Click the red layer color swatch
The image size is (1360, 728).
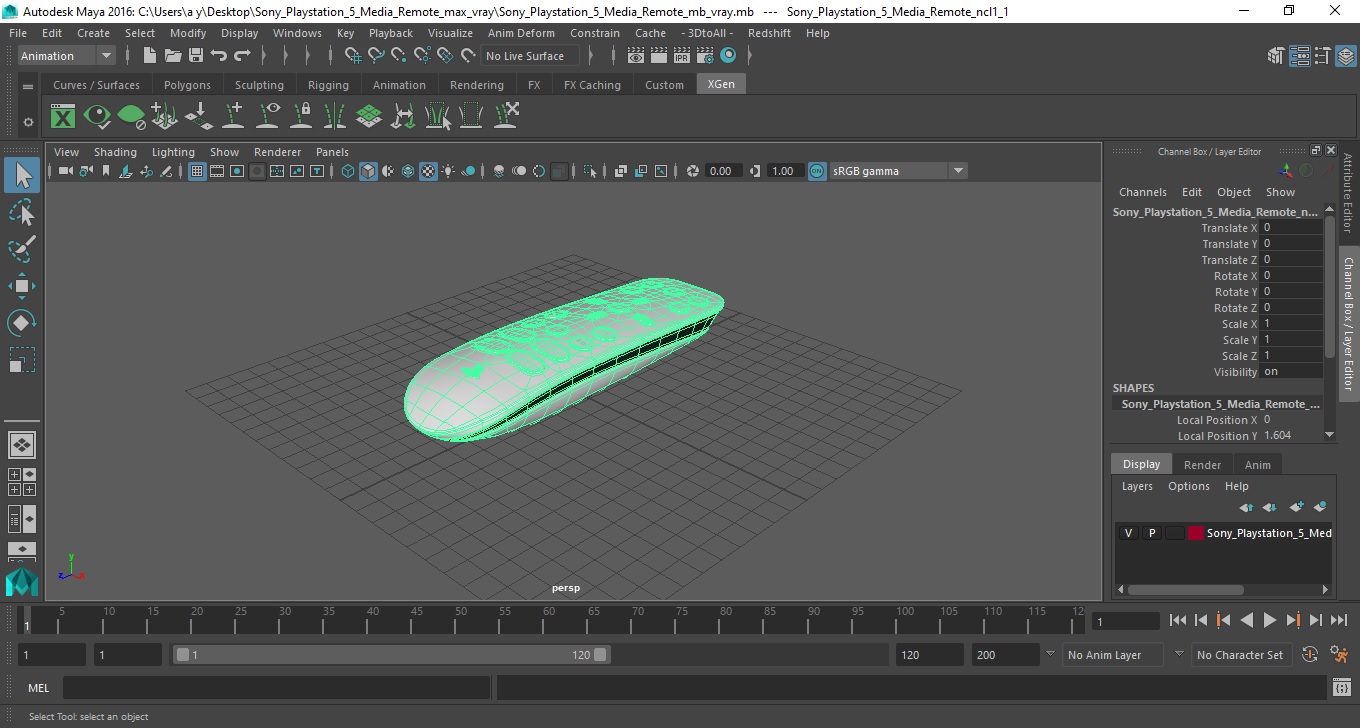pyautogui.click(x=1196, y=533)
